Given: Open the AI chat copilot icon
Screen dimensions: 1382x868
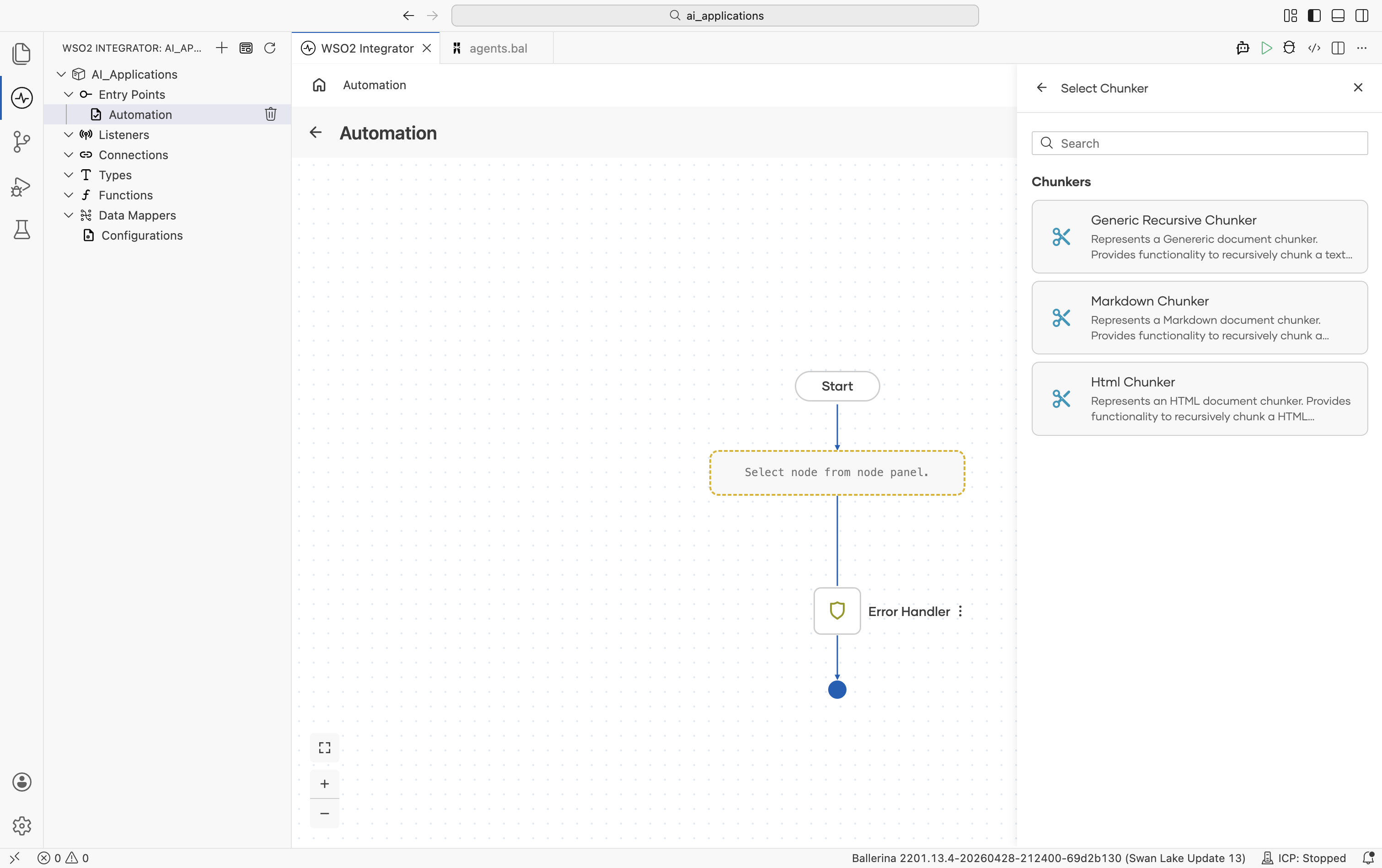Looking at the screenshot, I should [x=1243, y=48].
